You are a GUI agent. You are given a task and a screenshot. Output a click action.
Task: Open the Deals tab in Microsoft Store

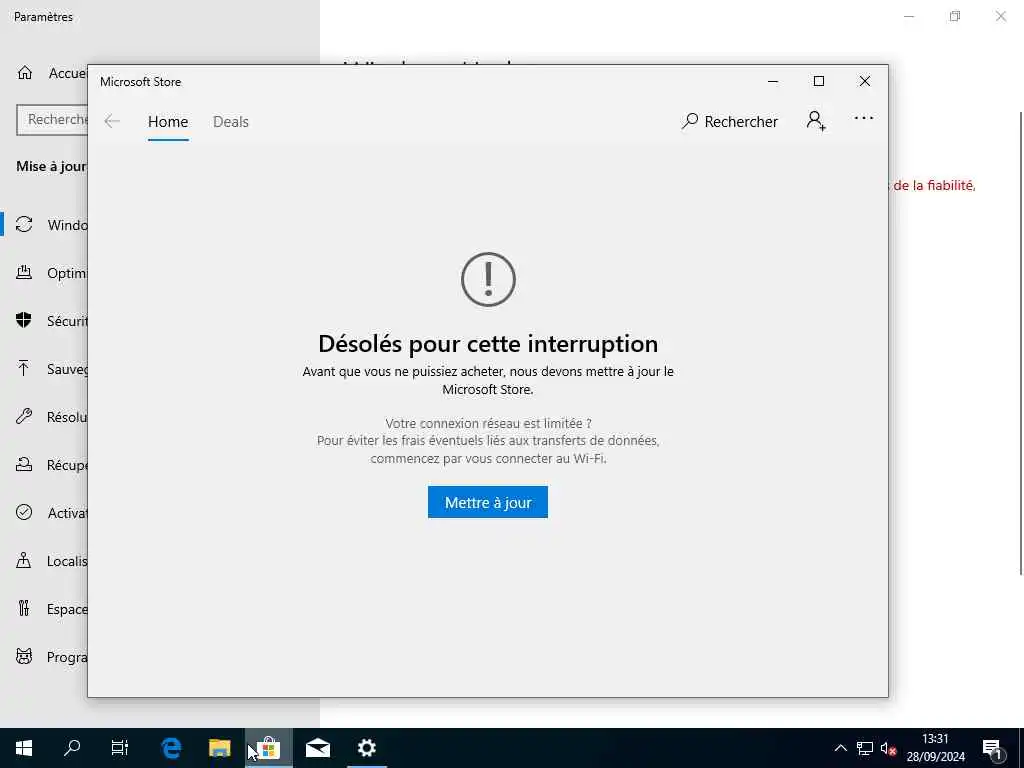click(x=231, y=121)
